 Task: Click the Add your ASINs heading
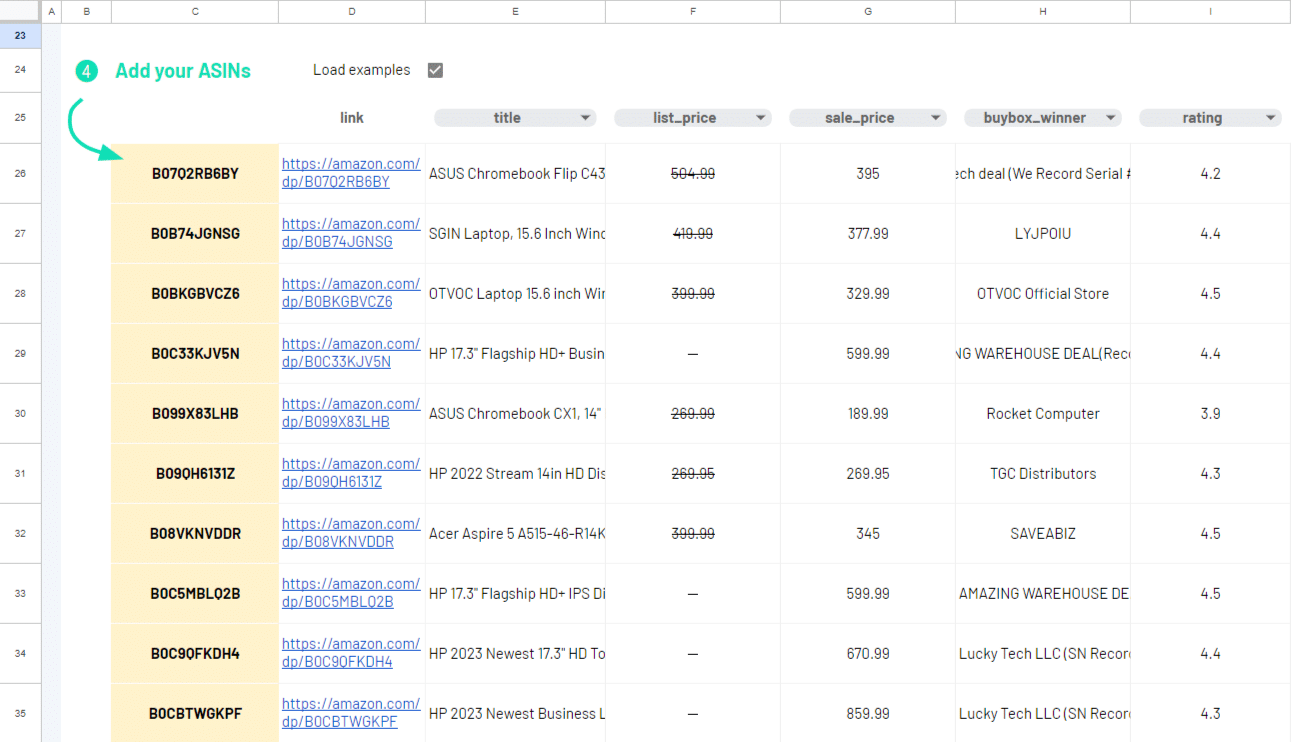(183, 71)
